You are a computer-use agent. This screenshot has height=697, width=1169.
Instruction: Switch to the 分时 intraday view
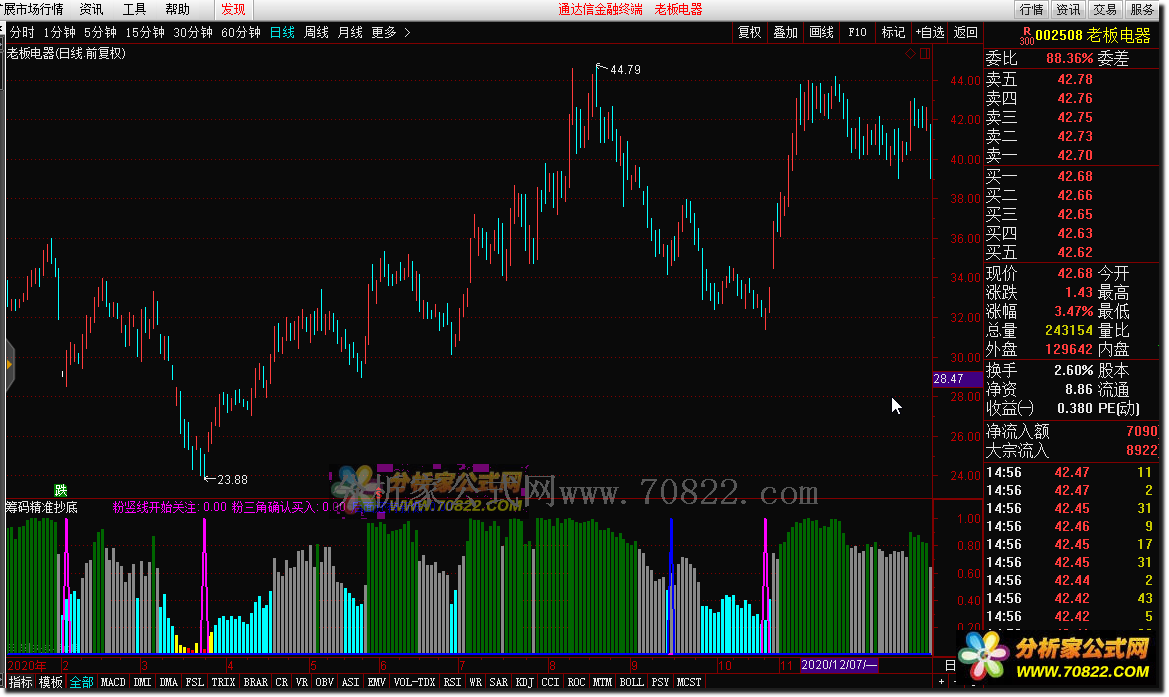click(x=22, y=32)
